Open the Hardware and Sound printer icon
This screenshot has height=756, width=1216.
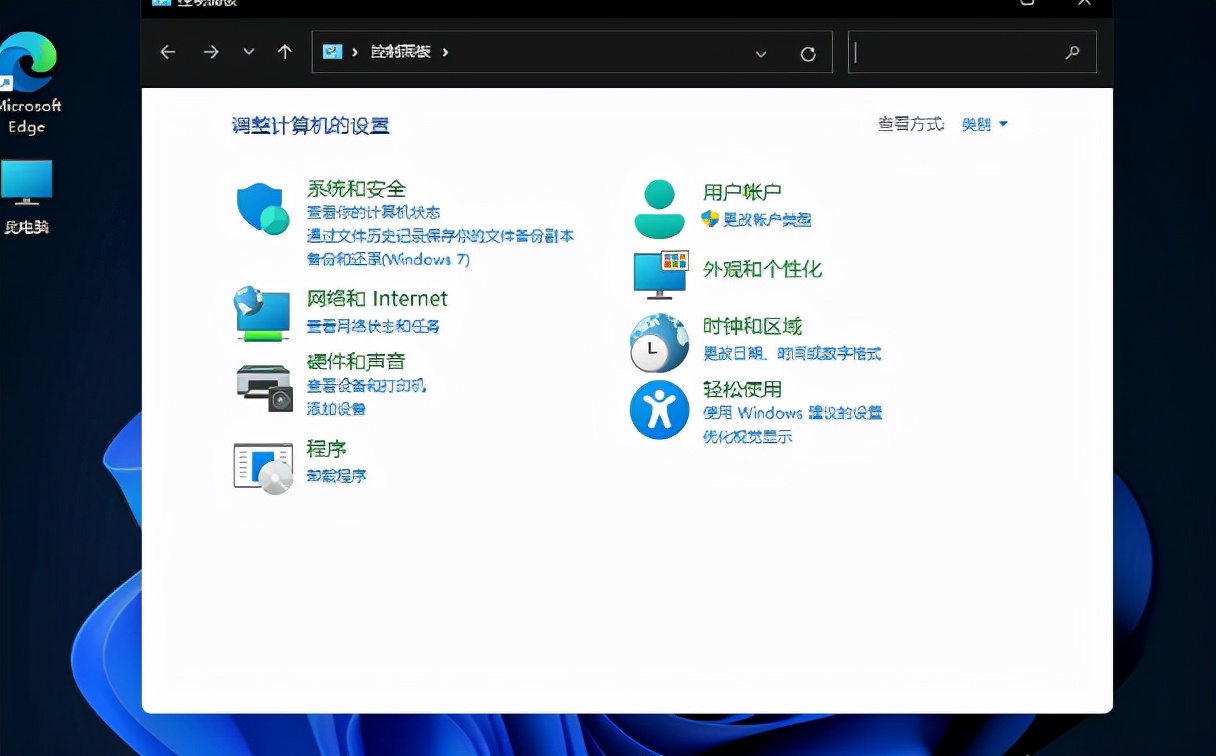click(264, 387)
